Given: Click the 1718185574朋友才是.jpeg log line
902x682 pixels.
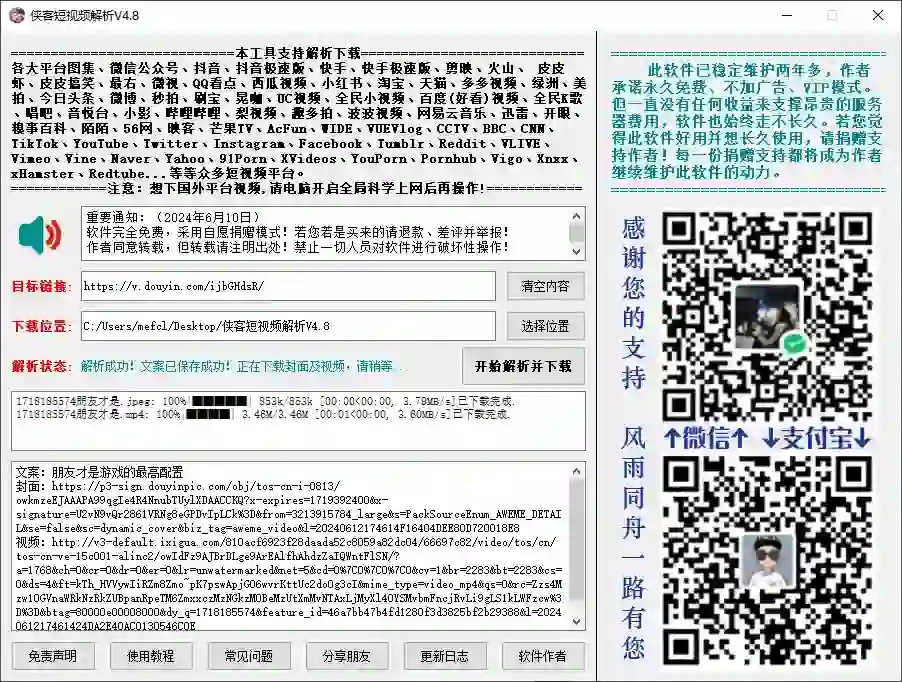Looking at the screenshot, I should (265, 401).
